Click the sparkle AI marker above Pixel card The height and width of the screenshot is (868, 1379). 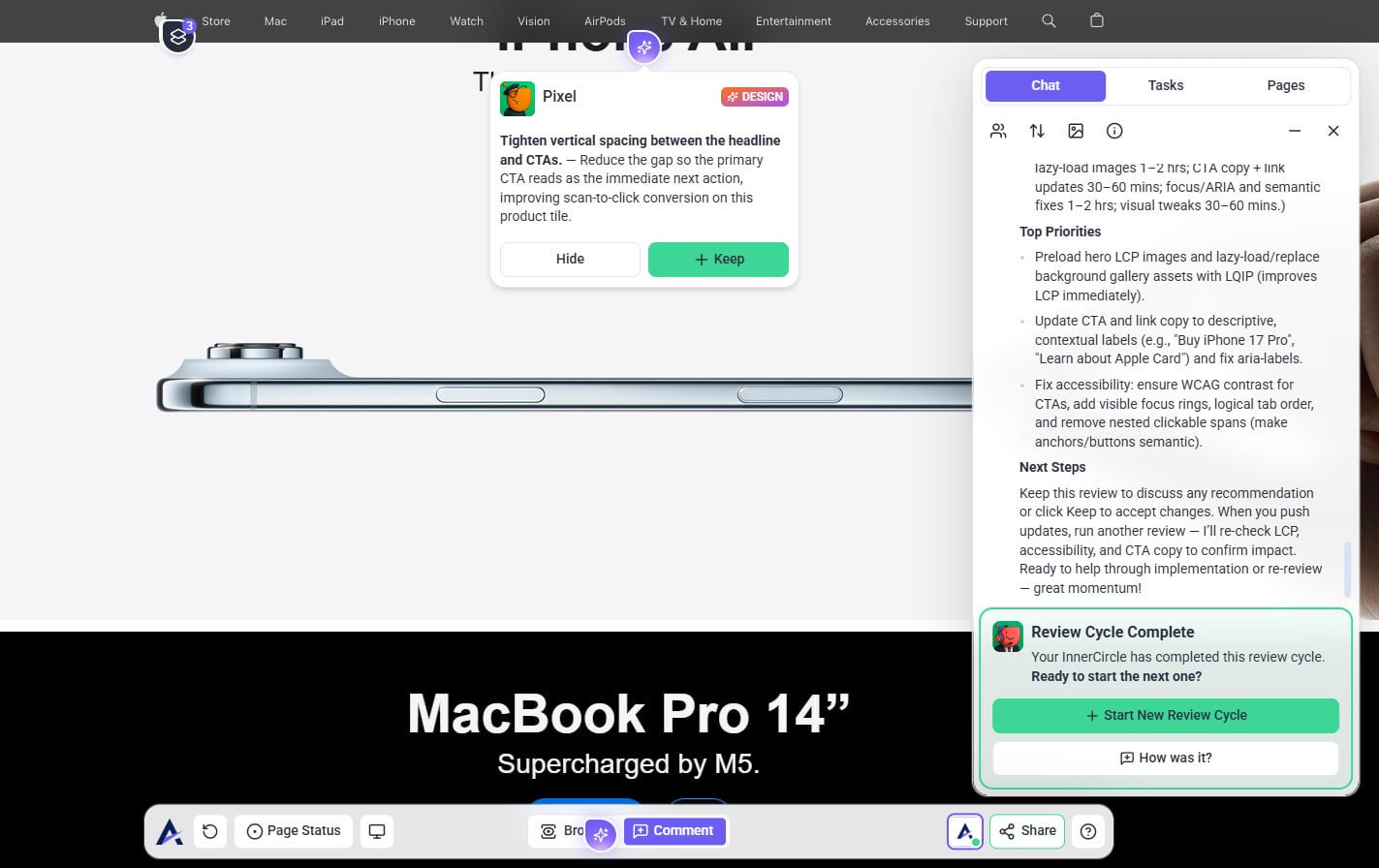click(644, 46)
